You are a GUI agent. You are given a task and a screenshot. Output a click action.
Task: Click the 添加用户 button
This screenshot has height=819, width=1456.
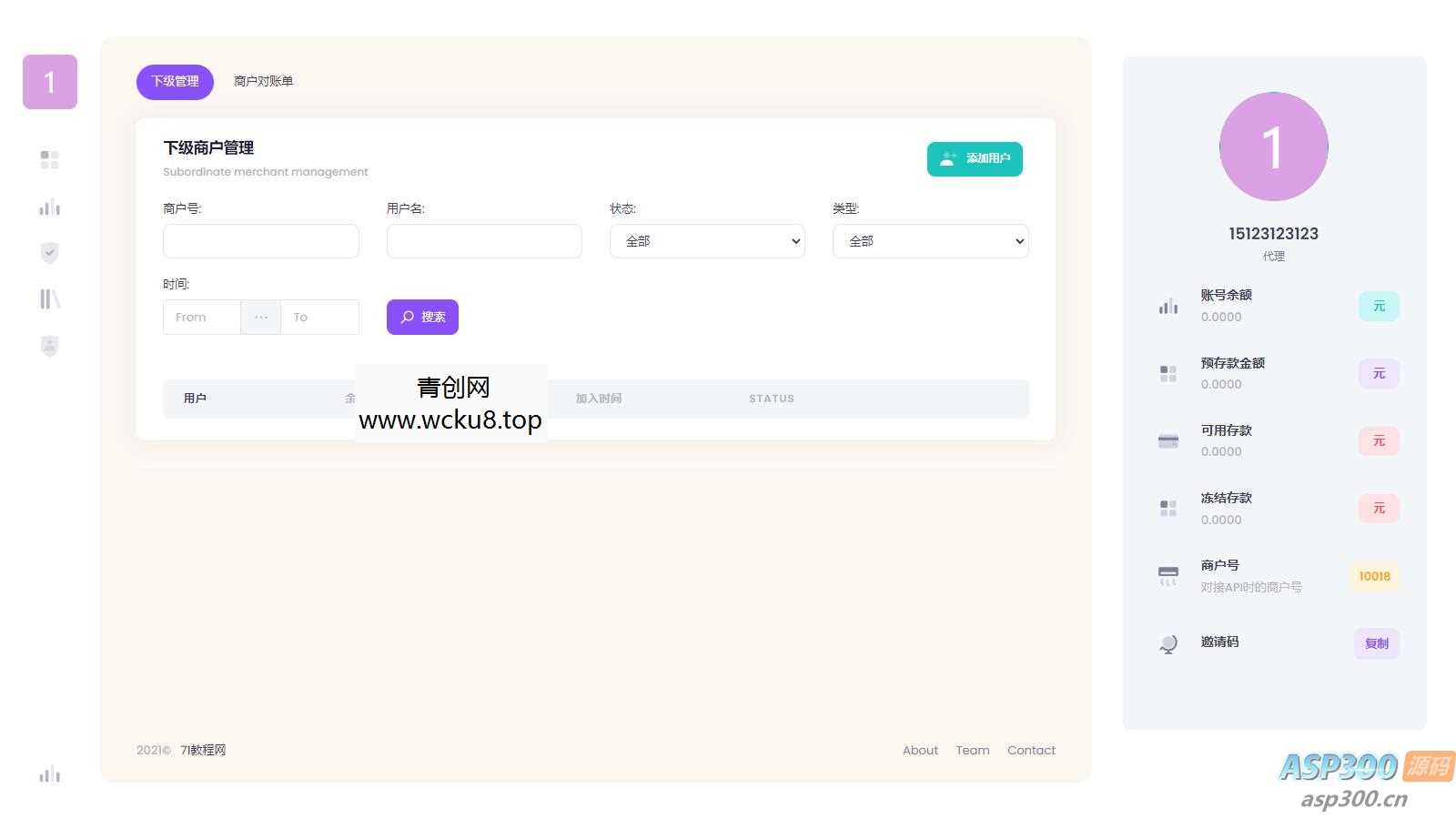(x=975, y=158)
